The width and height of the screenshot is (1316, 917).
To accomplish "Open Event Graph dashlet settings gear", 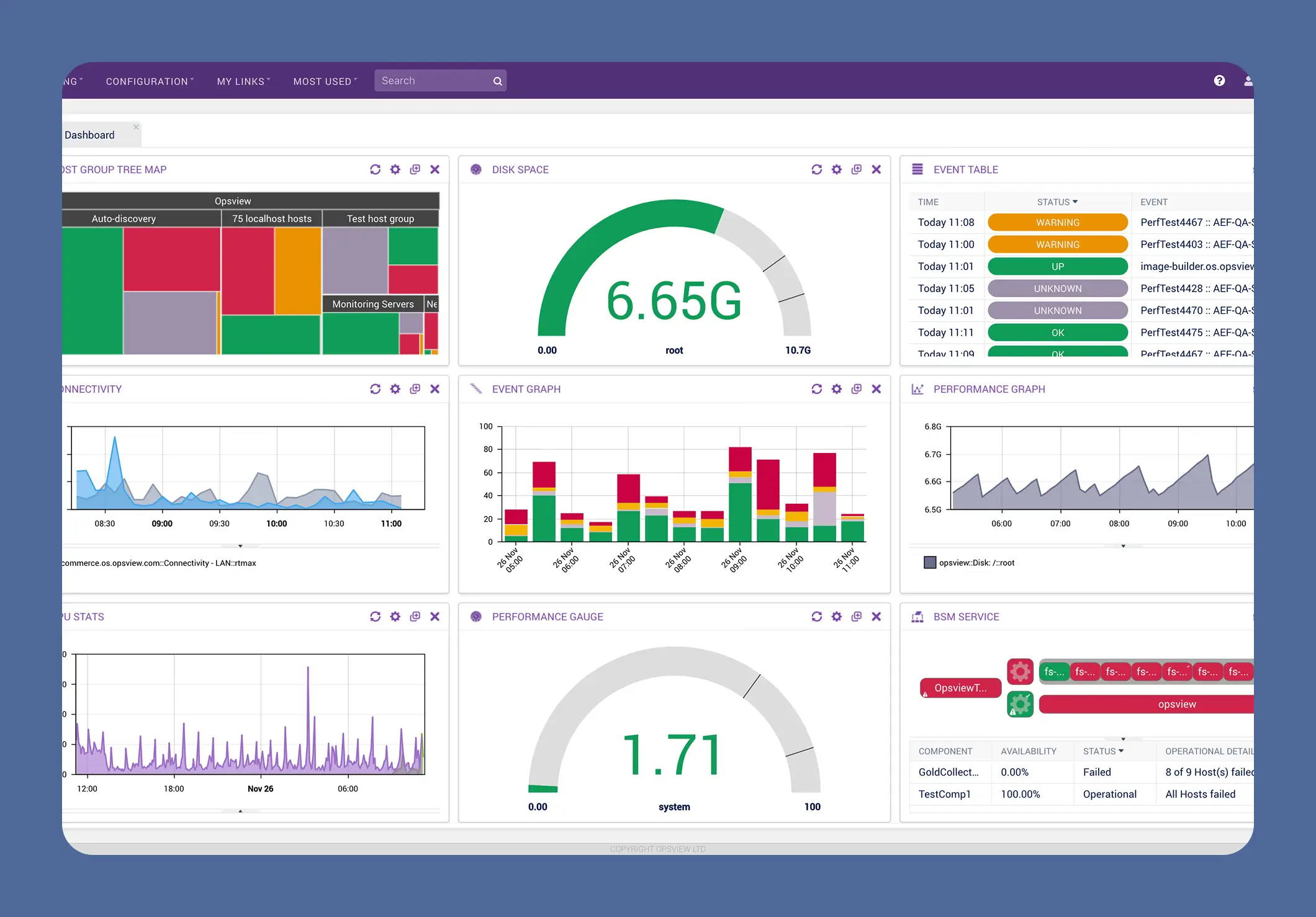I will pos(836,389).
